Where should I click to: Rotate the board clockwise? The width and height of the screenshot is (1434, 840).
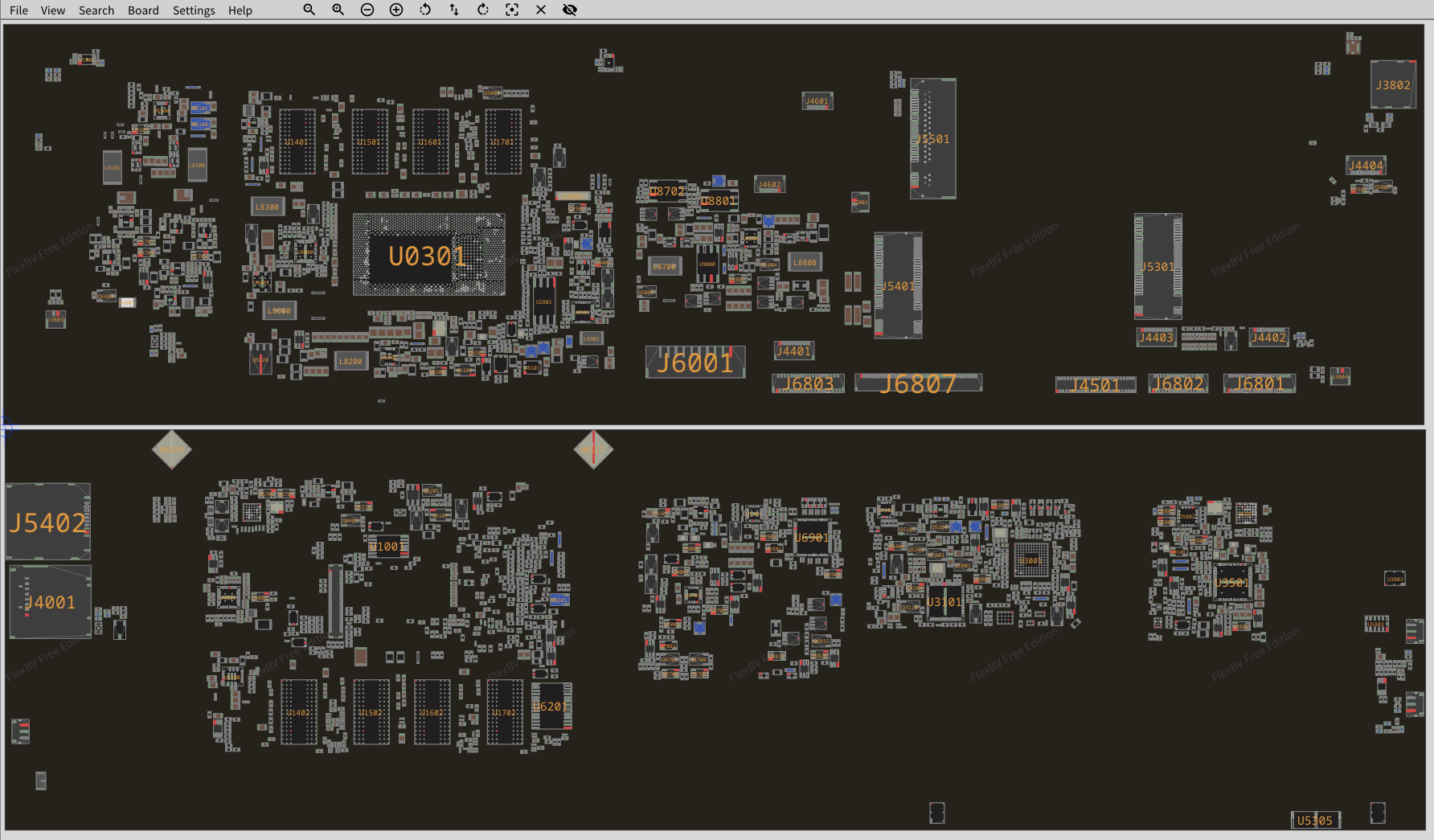click(x=483, y=10)
